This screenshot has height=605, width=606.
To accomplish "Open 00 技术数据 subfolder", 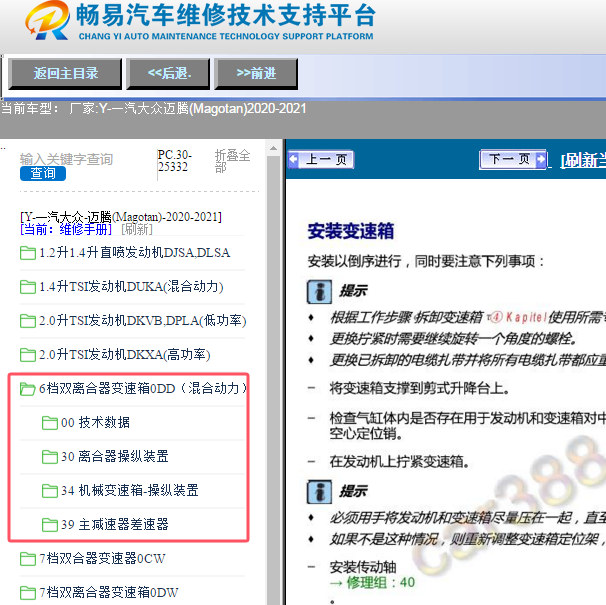I will [95, 423].
